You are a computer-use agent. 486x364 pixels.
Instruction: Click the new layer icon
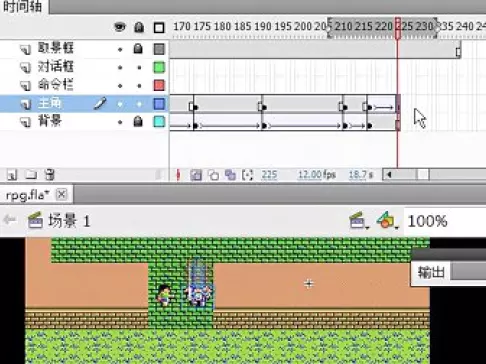[12, 175]
